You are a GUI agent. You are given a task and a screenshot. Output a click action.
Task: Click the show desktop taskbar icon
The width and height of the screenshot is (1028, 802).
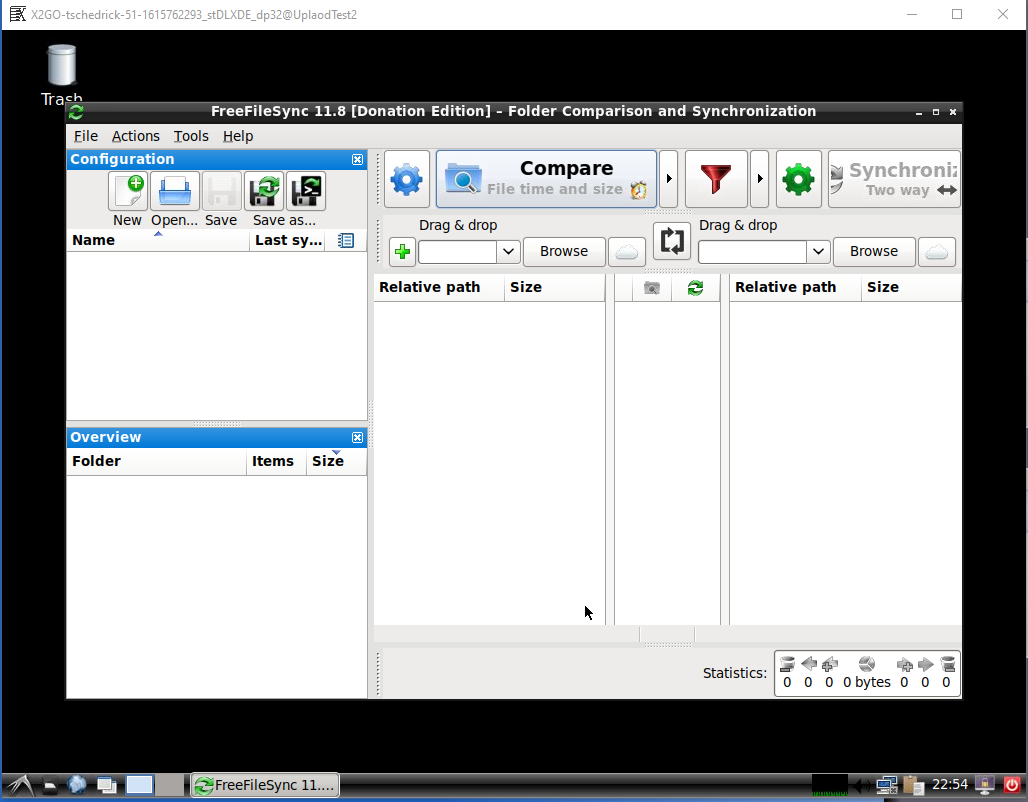[107, 785]
